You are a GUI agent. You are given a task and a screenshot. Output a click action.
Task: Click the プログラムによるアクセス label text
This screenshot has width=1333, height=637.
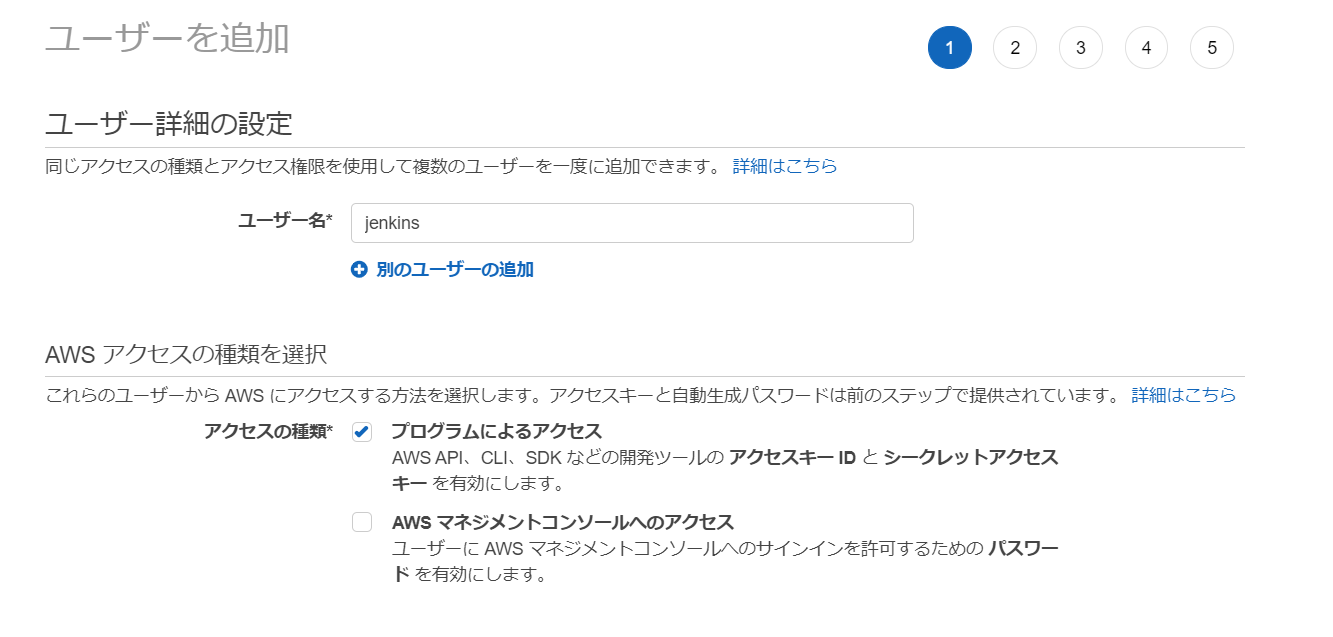tap(496, 432)
